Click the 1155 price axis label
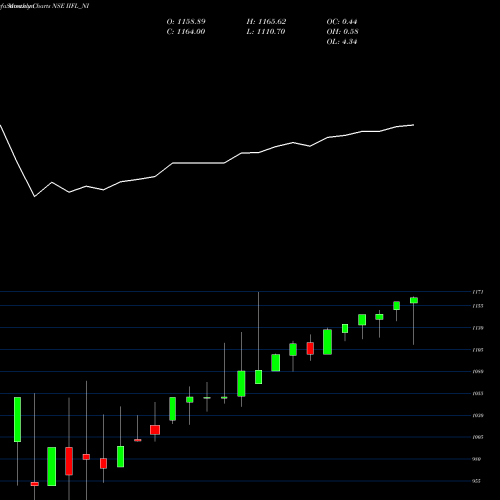This screenshot has width=500, height=500. (478, 306)
